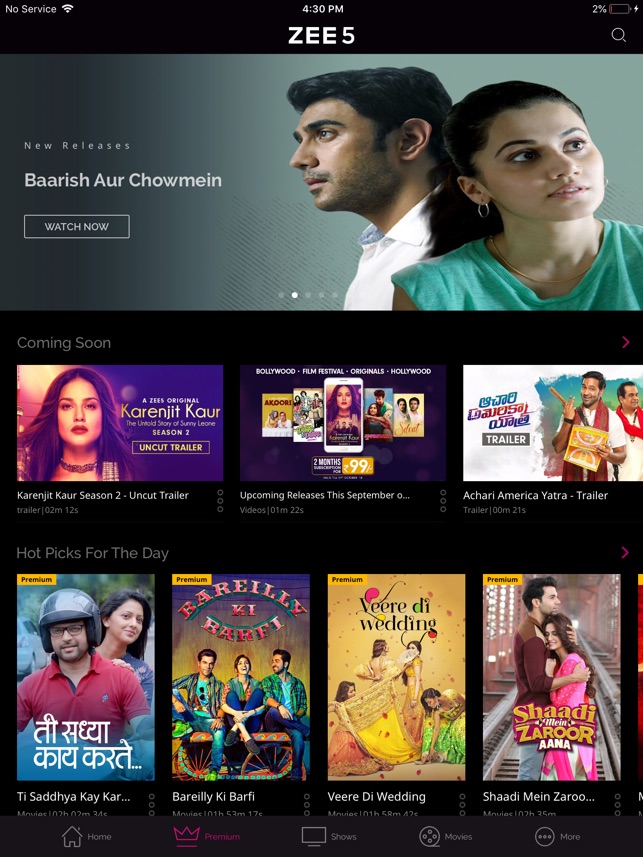The height and width of the screenshot is (857, 643).
Task: Open the search magnifier icon
Action: coord(618,35)
